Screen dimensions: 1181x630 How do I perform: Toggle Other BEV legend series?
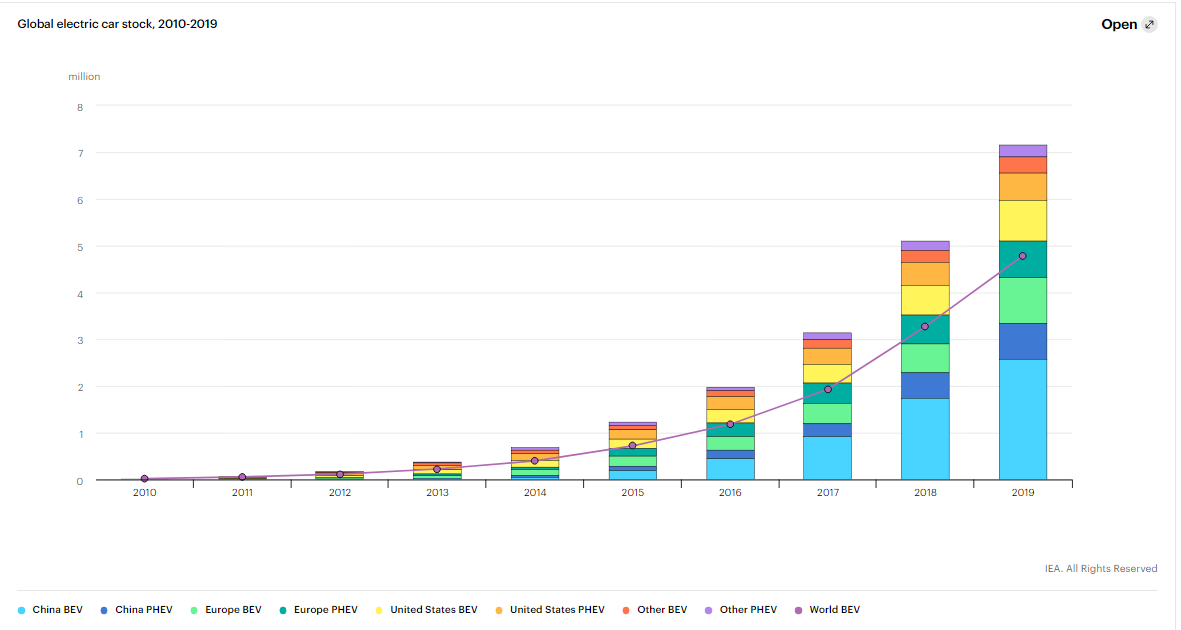coord(655,610)
